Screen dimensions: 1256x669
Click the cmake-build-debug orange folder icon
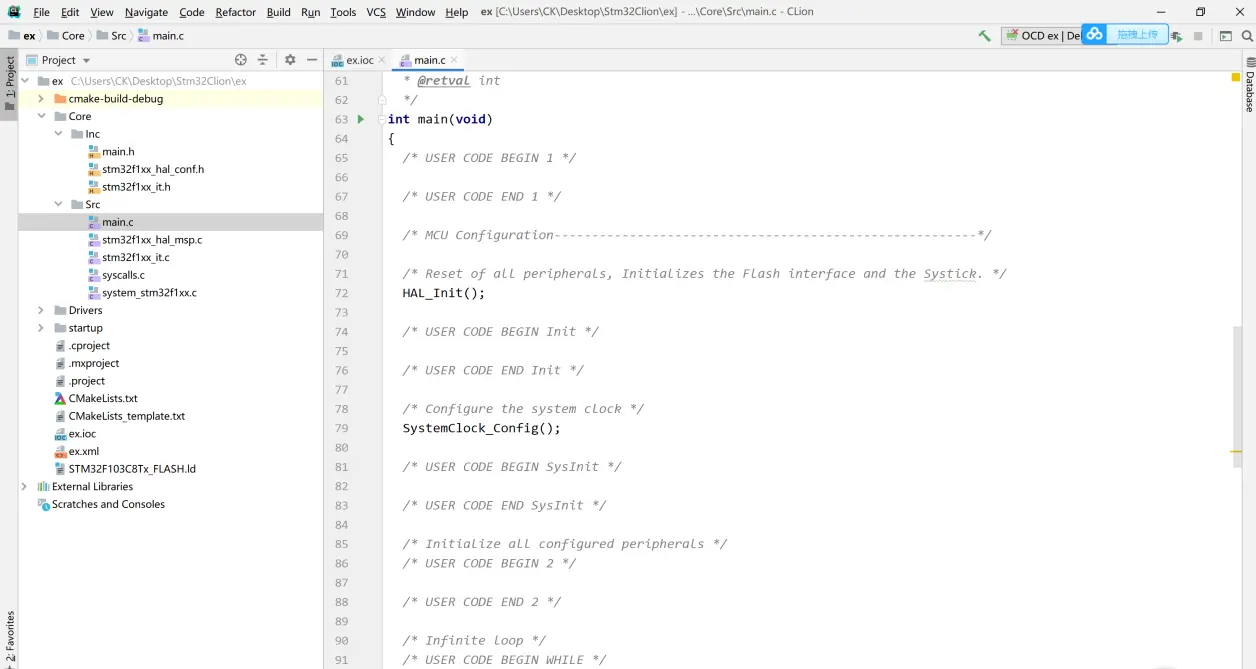tap(60, 99)
